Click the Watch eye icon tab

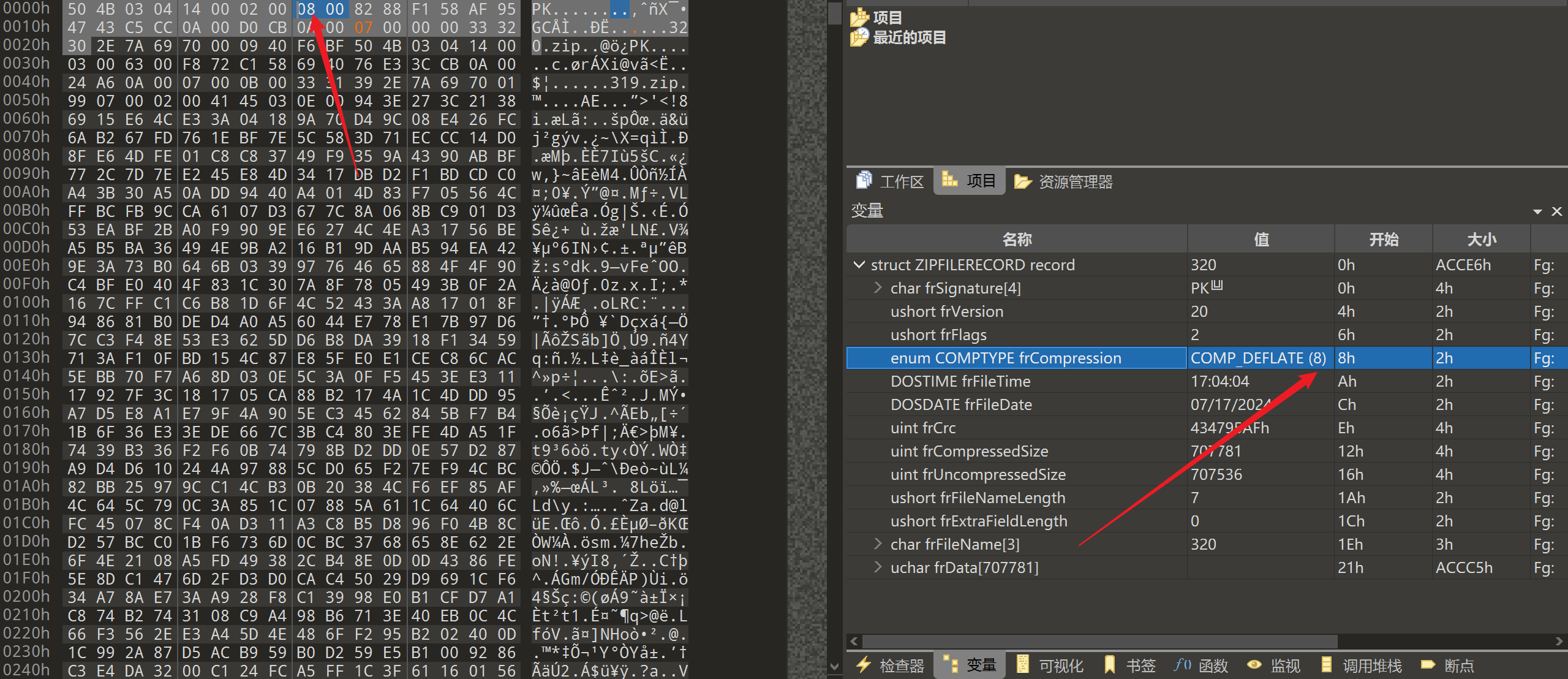pos(1254,665)
